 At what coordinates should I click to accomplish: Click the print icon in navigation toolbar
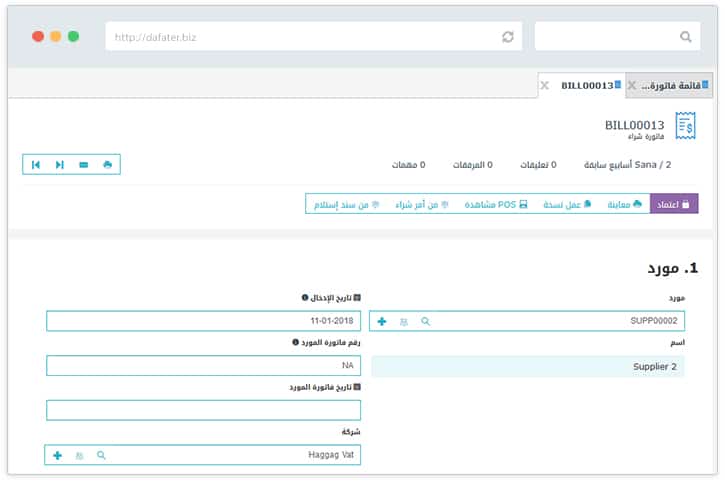[107, 164]
